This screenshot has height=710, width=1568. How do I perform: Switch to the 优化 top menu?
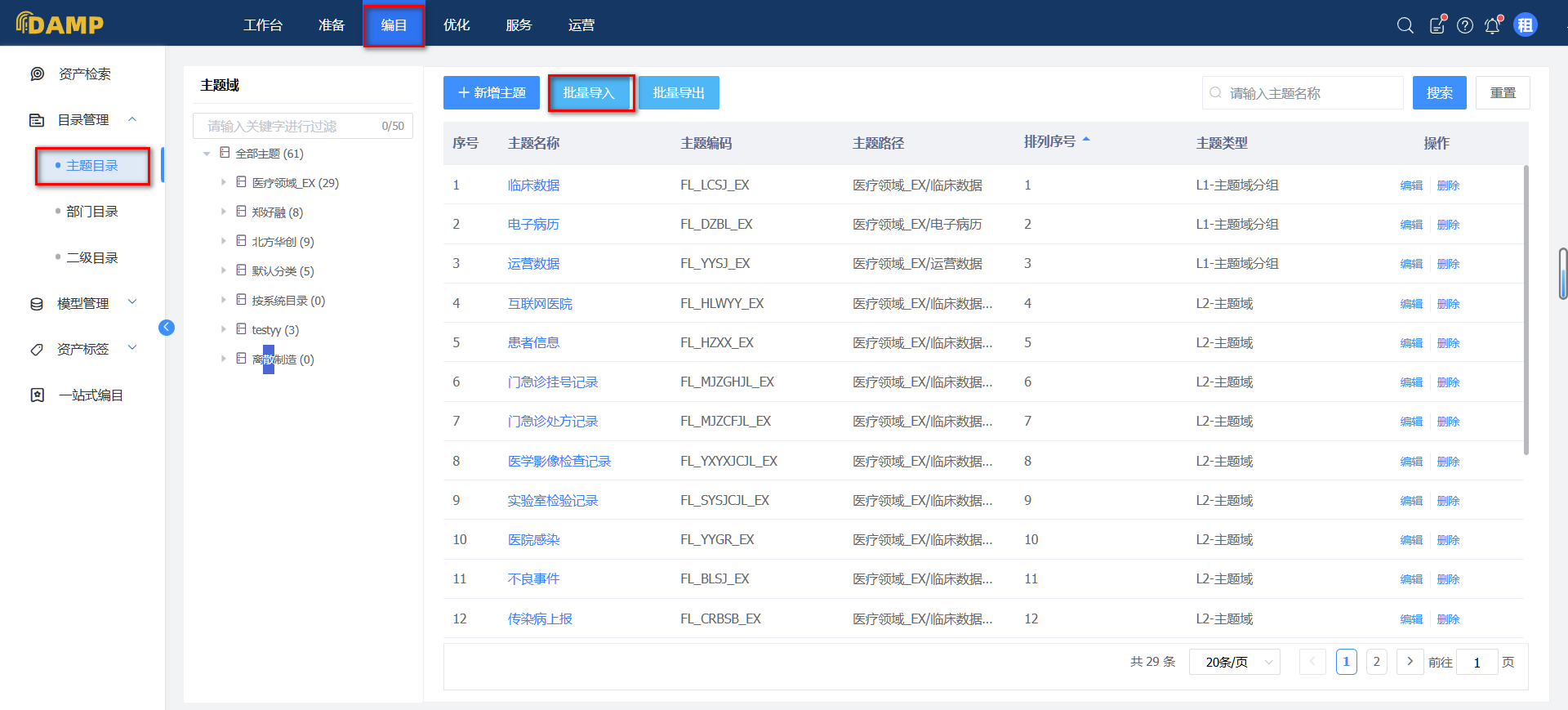click(x=457, y=25)
